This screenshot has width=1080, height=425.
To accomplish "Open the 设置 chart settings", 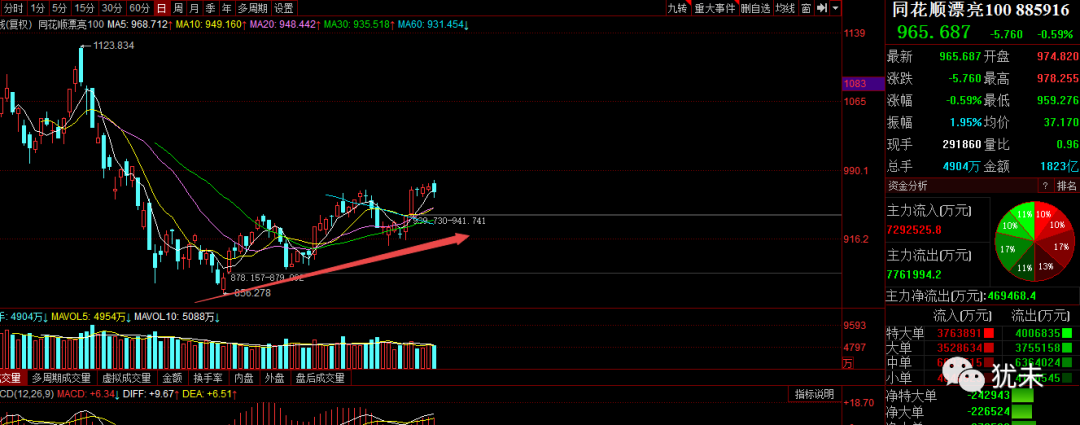I will [284, 8].
